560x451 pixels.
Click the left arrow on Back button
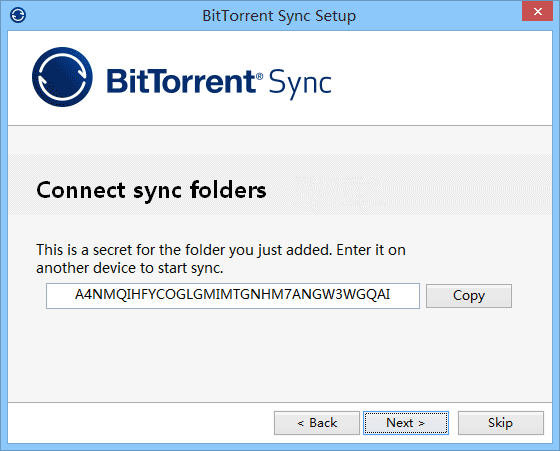click(301, 423)
